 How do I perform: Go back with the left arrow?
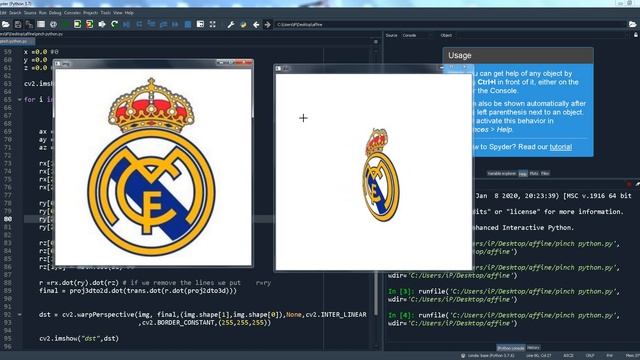256,24
